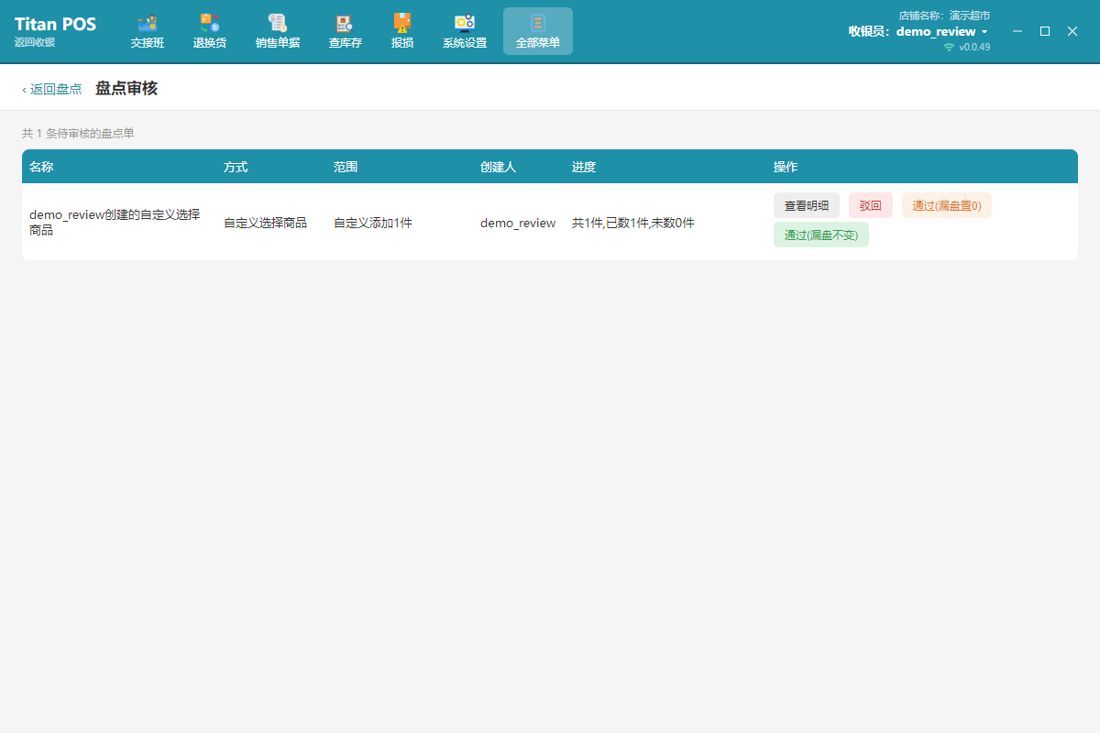Click the 店铺名称: 演示超市 store label

(x=944, y=15)
